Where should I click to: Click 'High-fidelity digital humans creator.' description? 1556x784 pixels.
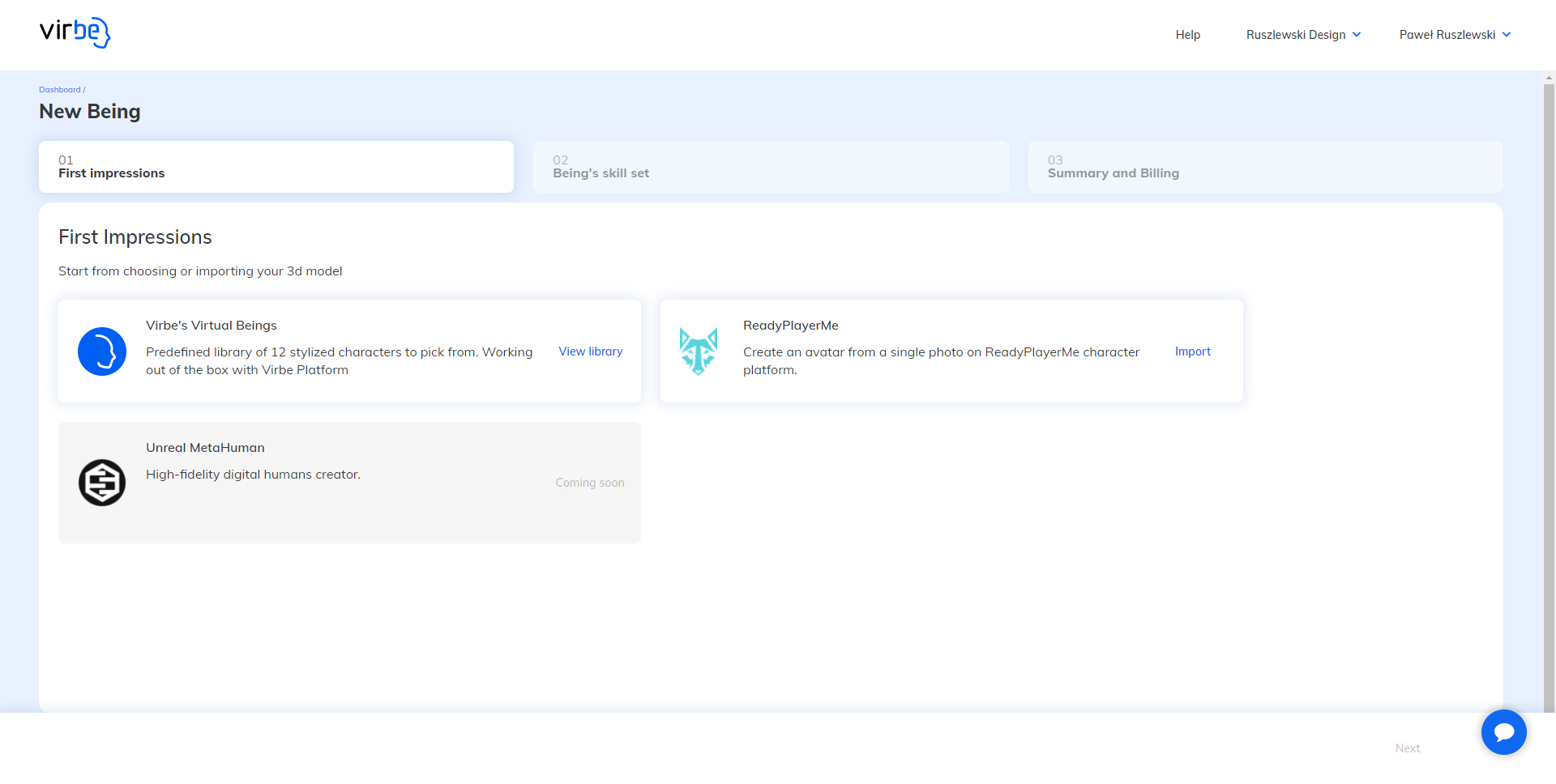(x=253, y=475)
